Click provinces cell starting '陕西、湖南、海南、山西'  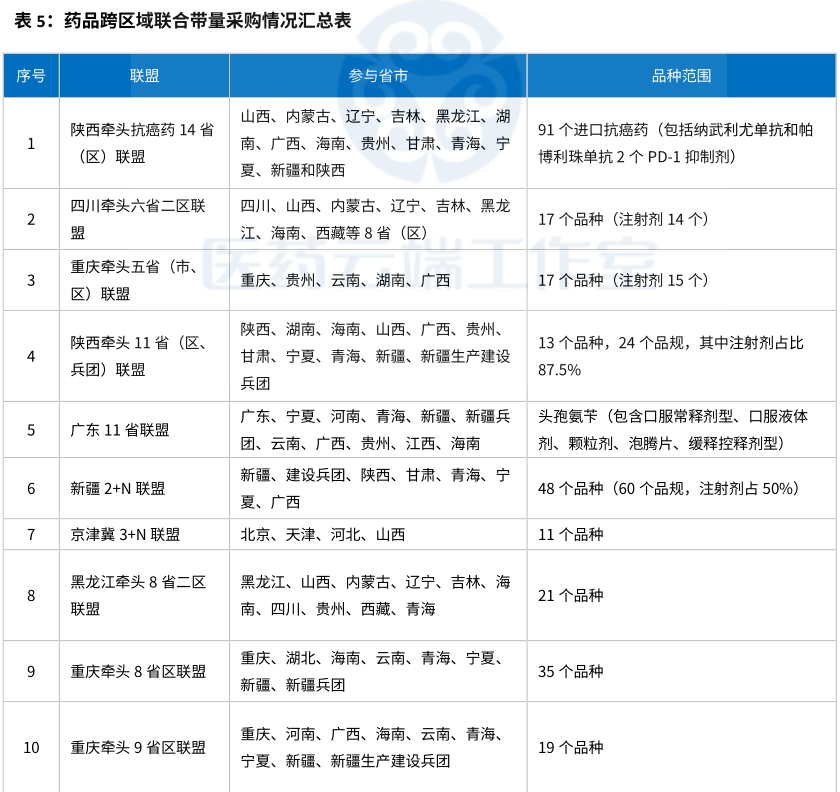pyautogui.click(x=378, y=356)
